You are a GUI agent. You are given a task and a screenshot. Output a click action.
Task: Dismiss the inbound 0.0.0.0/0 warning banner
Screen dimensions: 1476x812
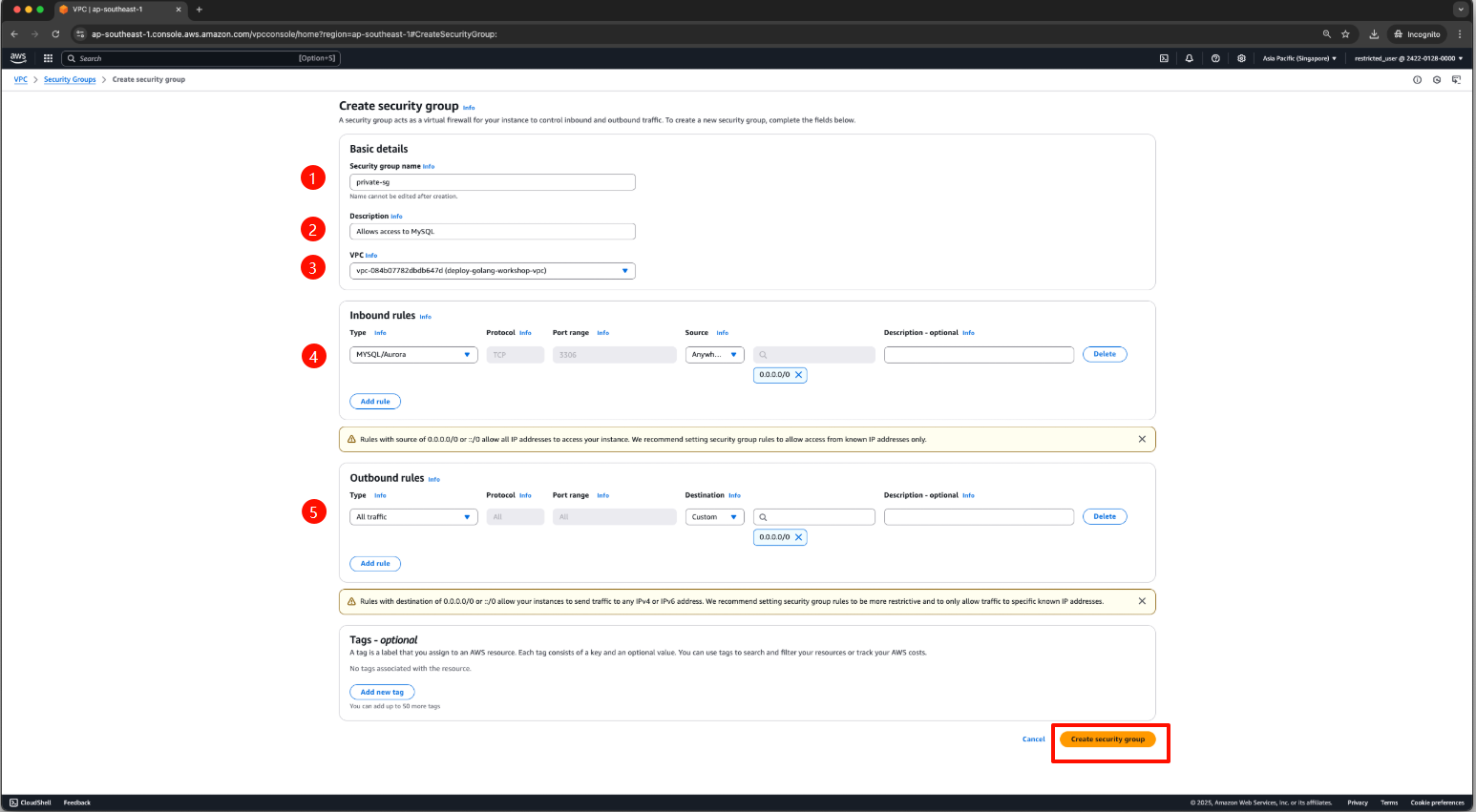(1142, 440)
